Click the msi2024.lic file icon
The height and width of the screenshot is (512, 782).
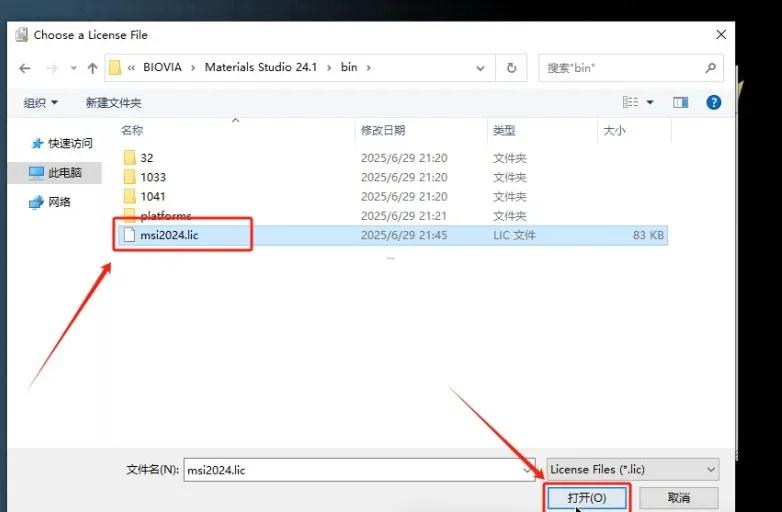coord(130,235)
